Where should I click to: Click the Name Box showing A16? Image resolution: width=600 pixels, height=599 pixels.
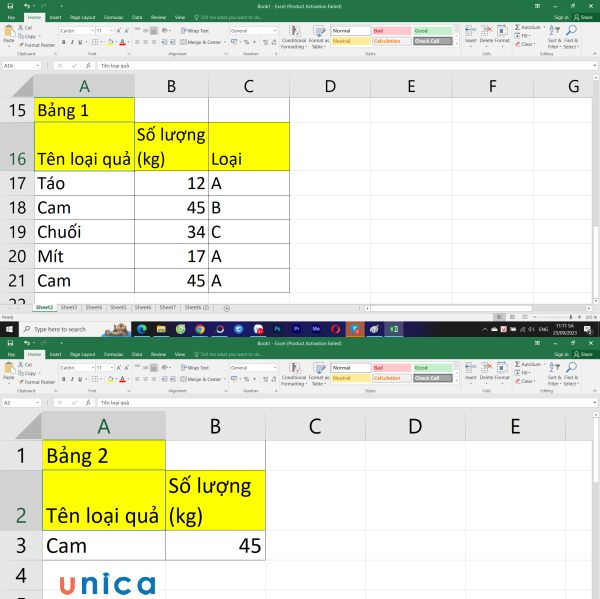tap(21, 66)
